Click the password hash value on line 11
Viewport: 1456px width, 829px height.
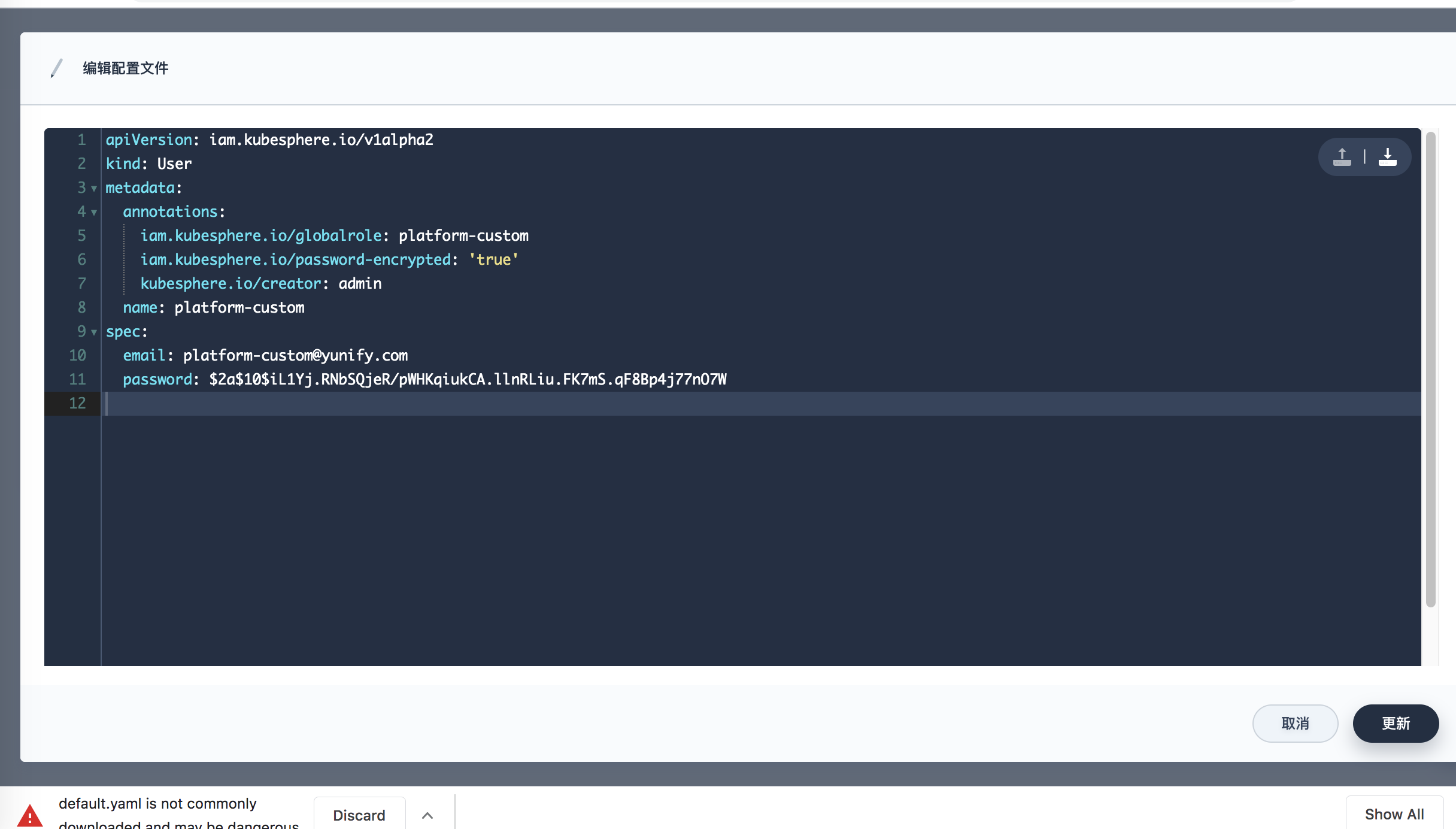[467, 379]
